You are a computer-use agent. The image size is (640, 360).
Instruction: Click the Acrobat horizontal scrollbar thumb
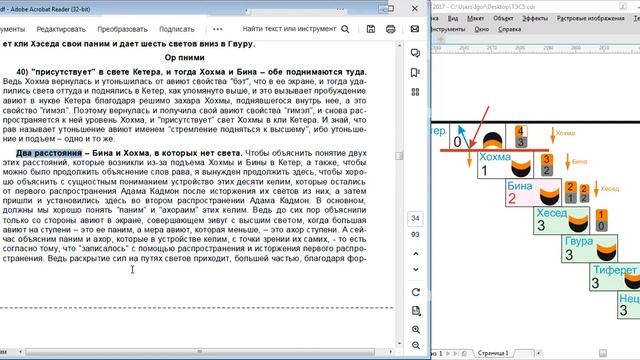[x=200, y=351]
